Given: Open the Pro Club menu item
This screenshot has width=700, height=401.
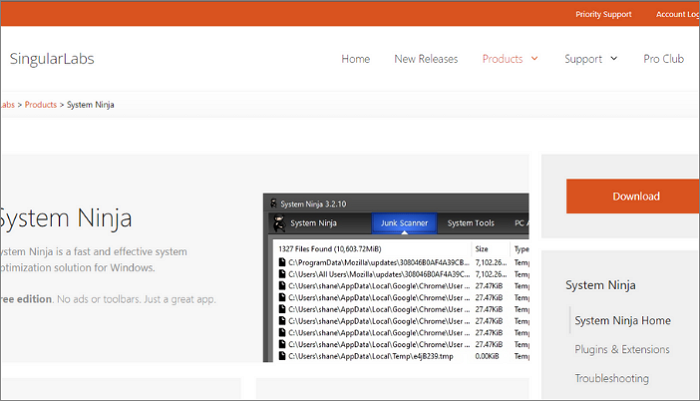Looking at the screenshot, I should tap(663, 59).
